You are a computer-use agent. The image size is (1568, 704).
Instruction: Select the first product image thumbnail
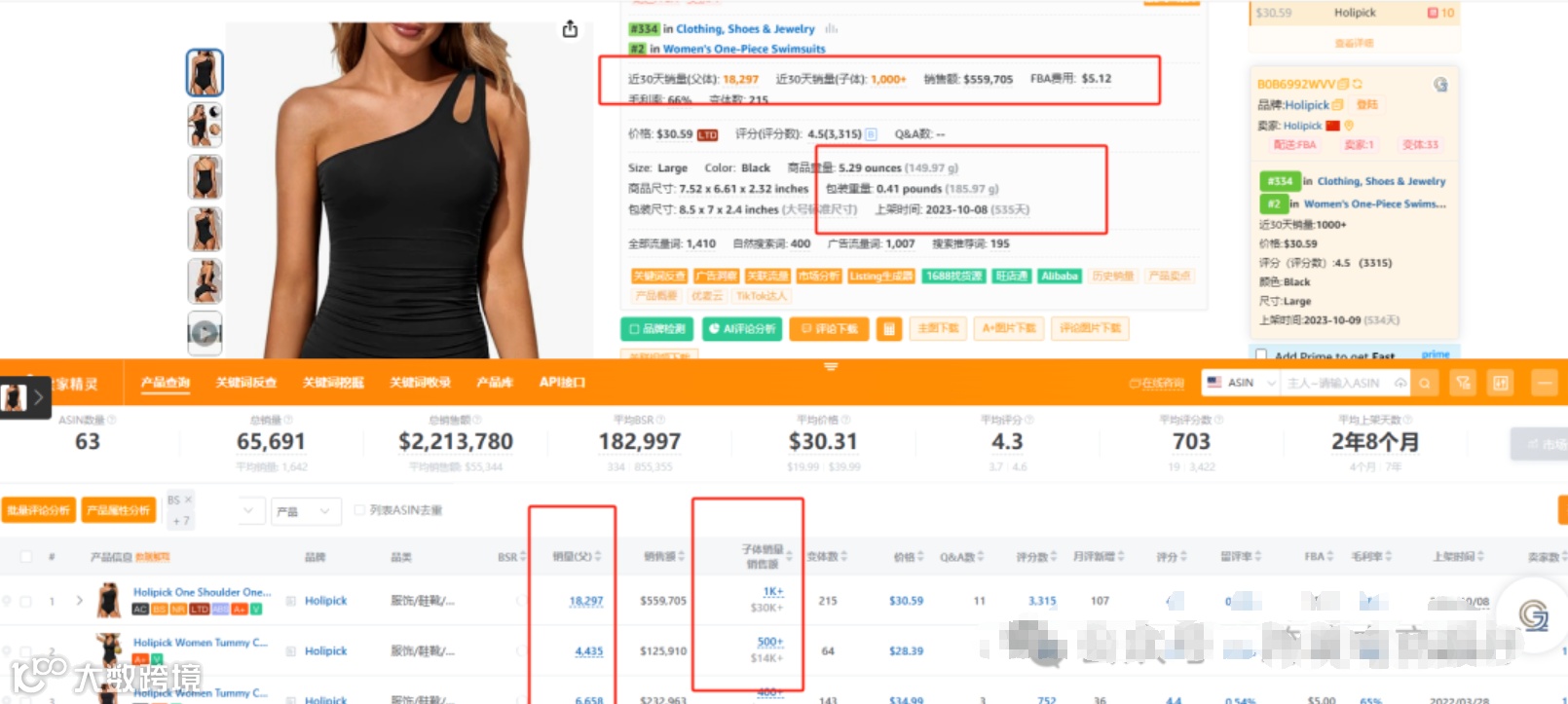point(205,72)
